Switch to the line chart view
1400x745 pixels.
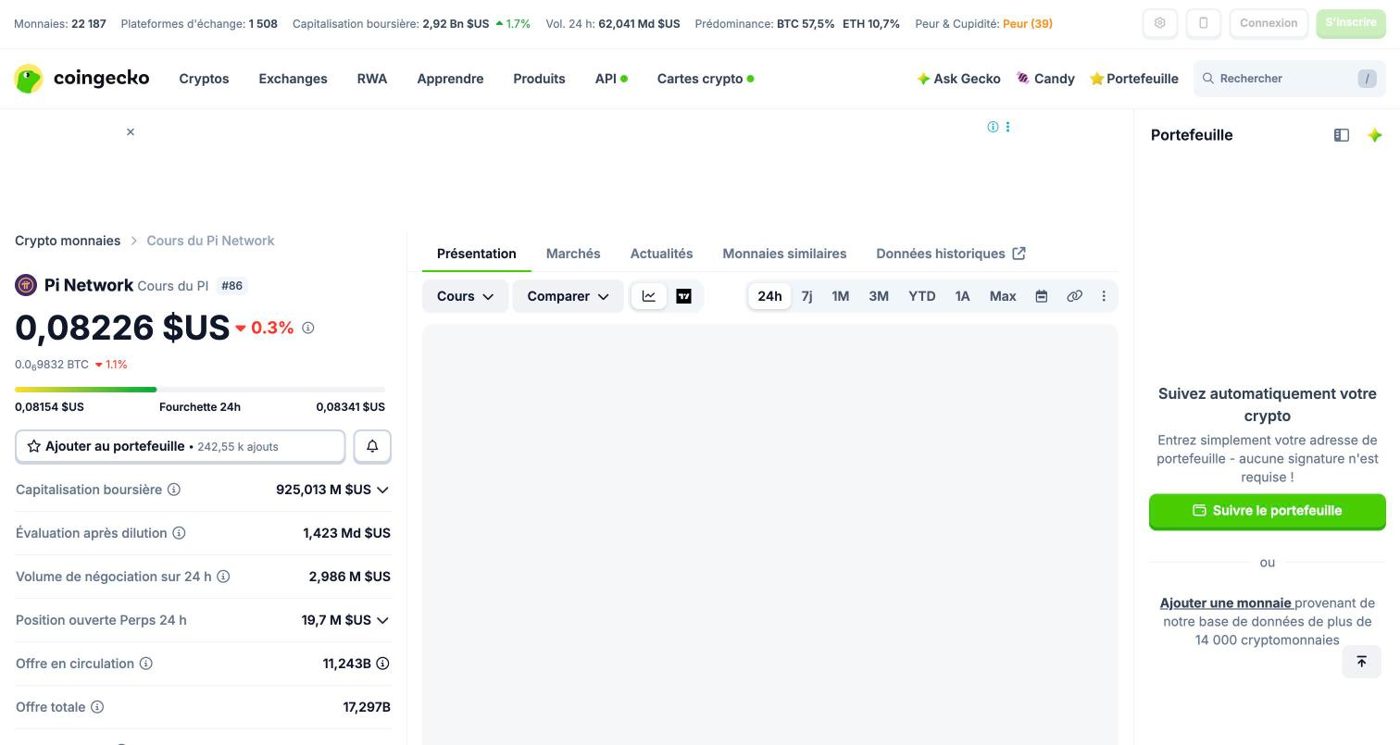[x=649, y=296]
